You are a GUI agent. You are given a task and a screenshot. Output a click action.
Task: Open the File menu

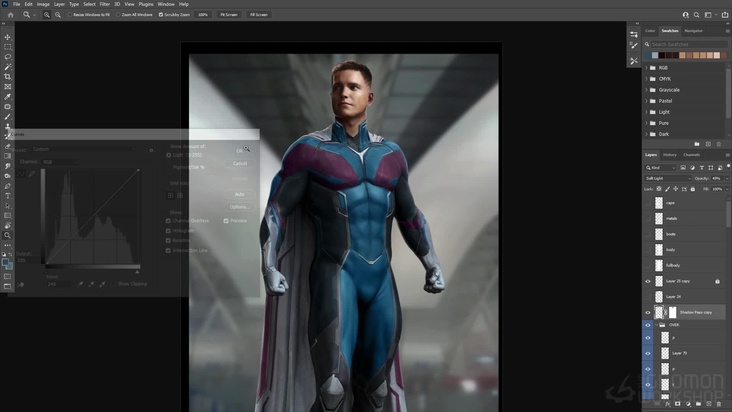[16, 4]
